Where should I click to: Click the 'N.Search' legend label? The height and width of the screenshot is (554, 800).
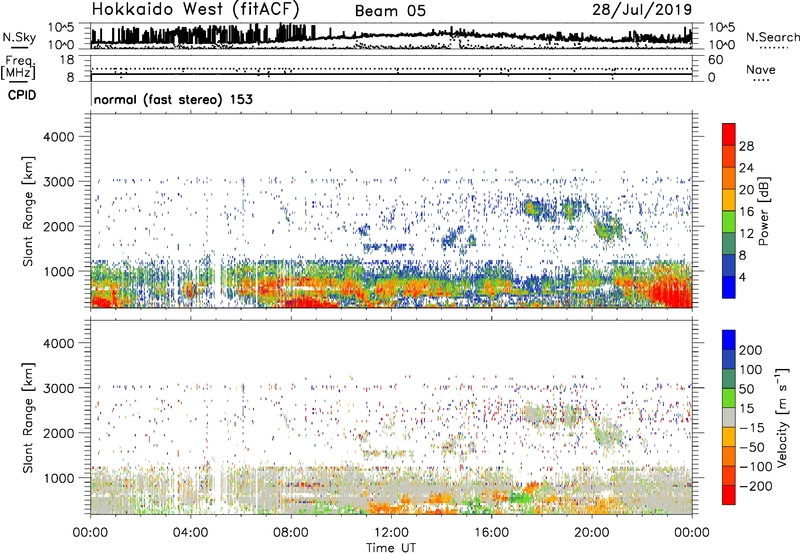pyautogui.click(x=772, y=37)
